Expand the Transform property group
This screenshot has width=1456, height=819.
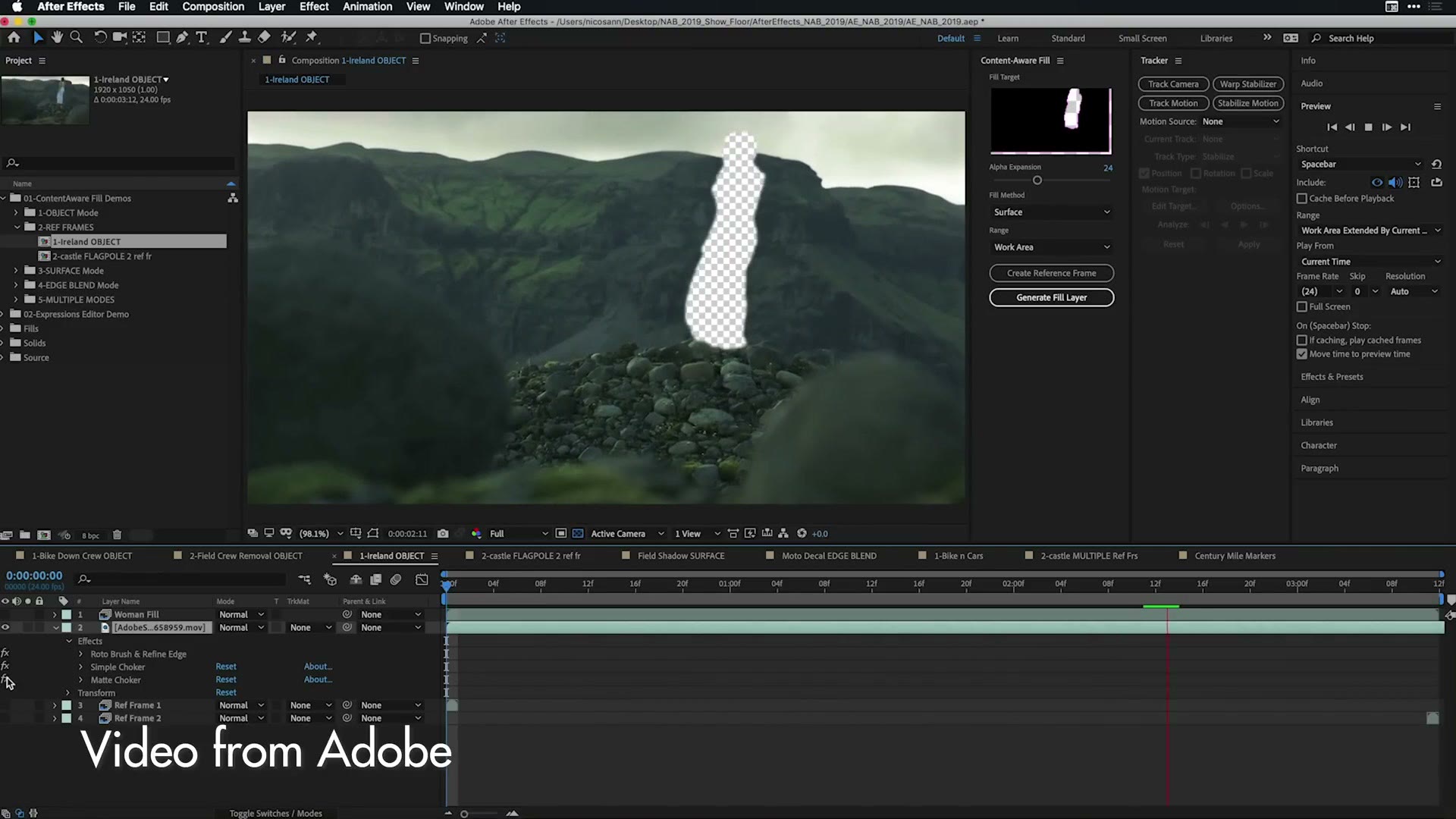click(x=67, y=692)
